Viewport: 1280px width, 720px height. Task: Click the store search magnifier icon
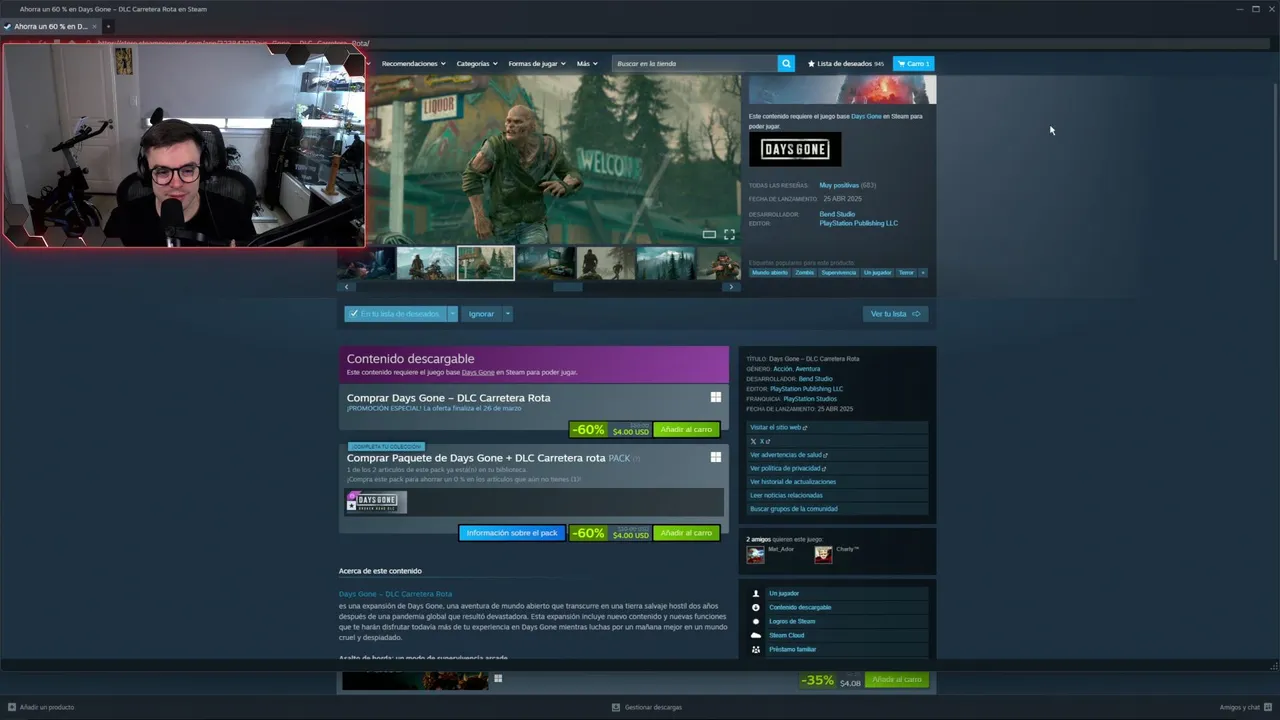click(x=786, y=63)
